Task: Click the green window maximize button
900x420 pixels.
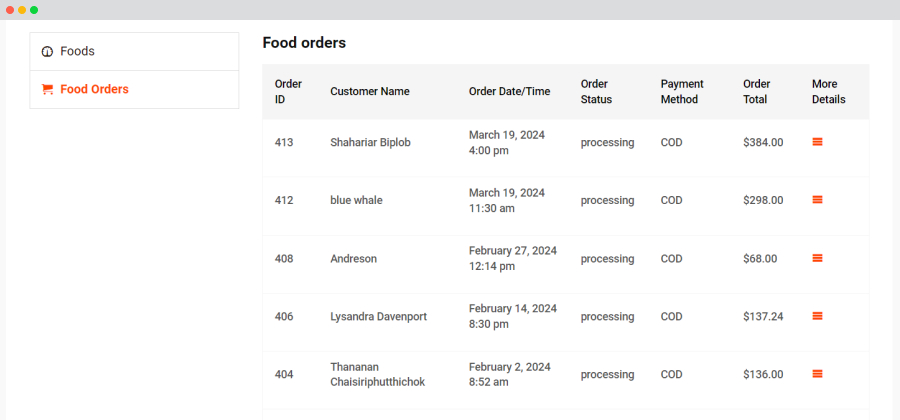Action: (x=34, y=10)
